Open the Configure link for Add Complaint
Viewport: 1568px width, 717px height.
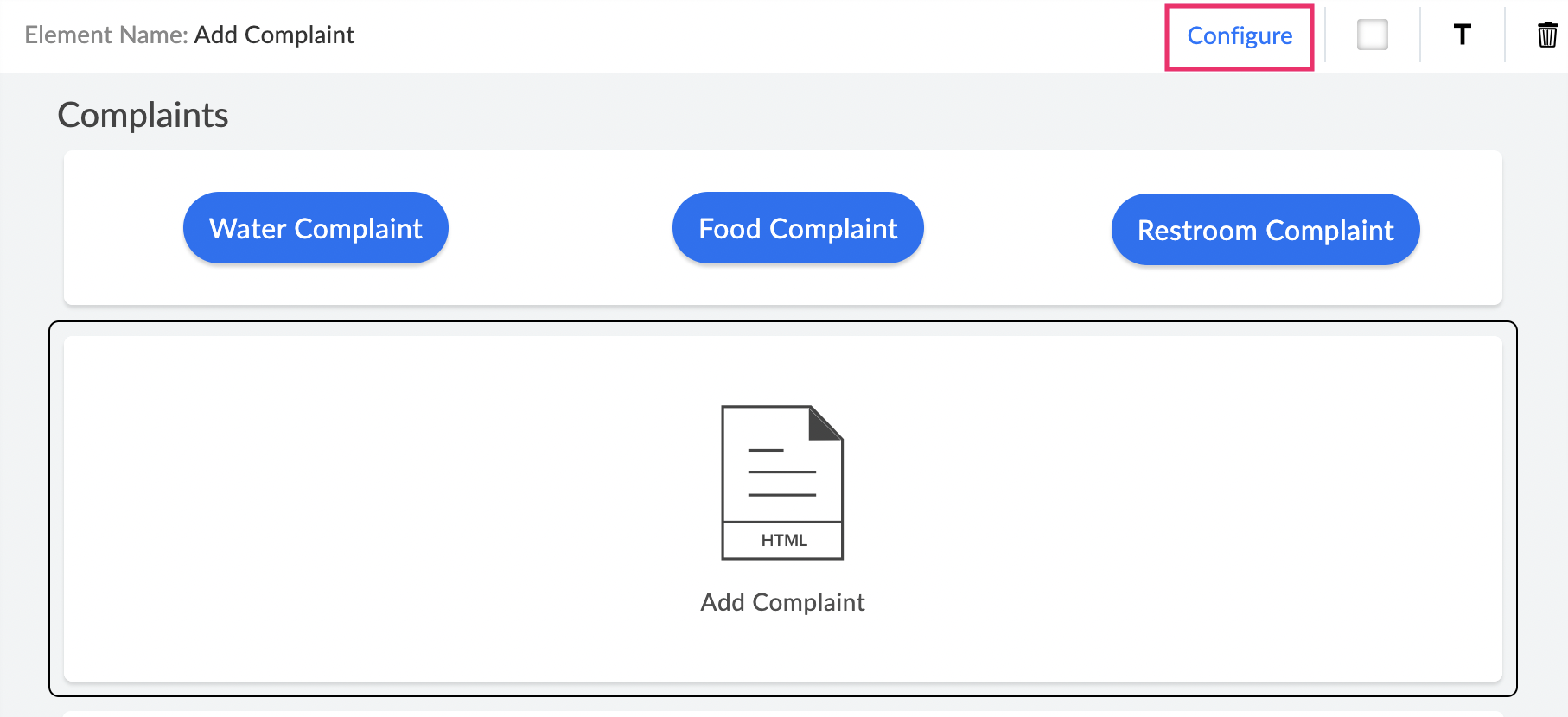point(1239,36)
